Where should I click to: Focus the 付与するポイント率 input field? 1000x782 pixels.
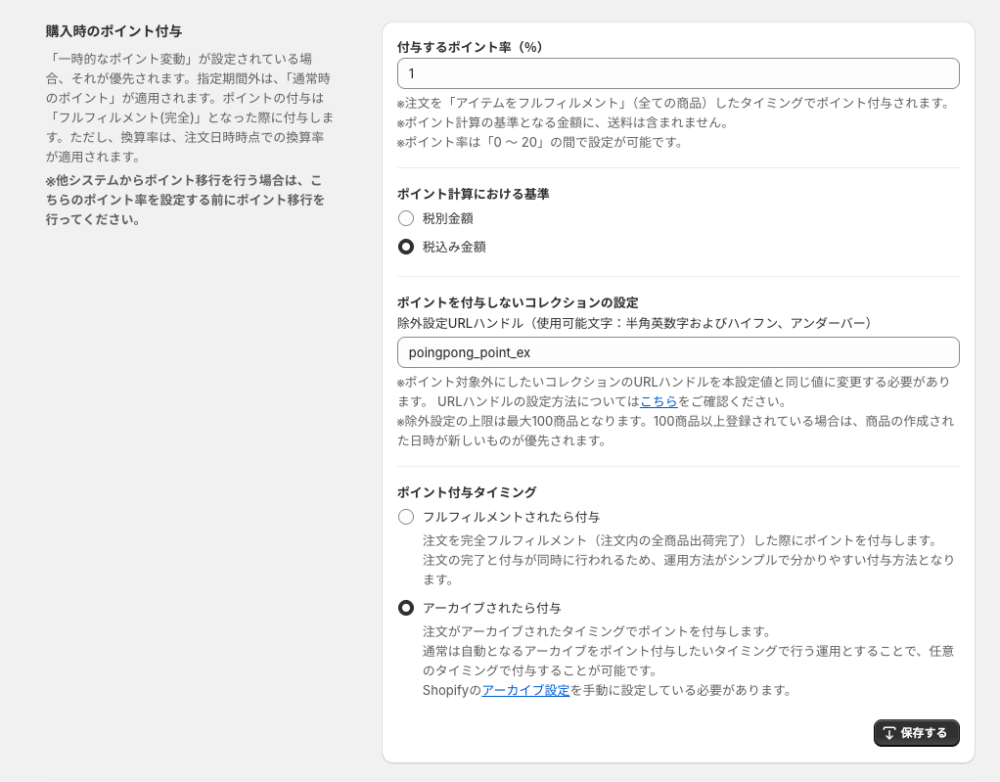coord(678,74)
